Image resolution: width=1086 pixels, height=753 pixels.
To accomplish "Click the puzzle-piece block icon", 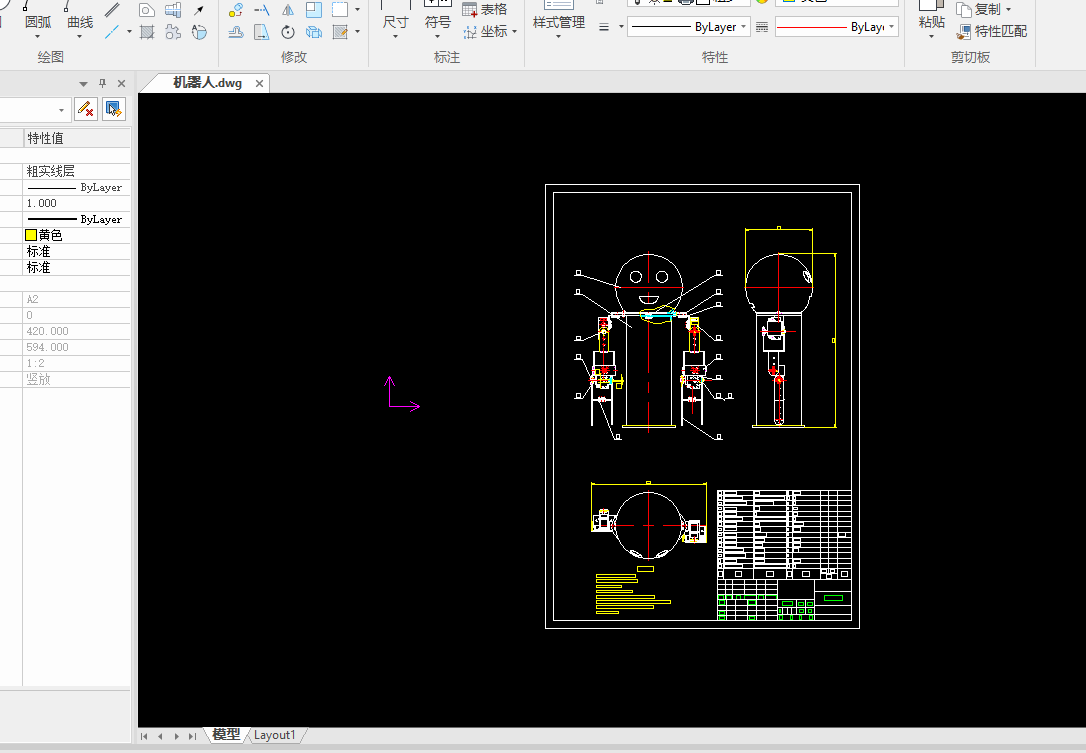I will point(172,31).
